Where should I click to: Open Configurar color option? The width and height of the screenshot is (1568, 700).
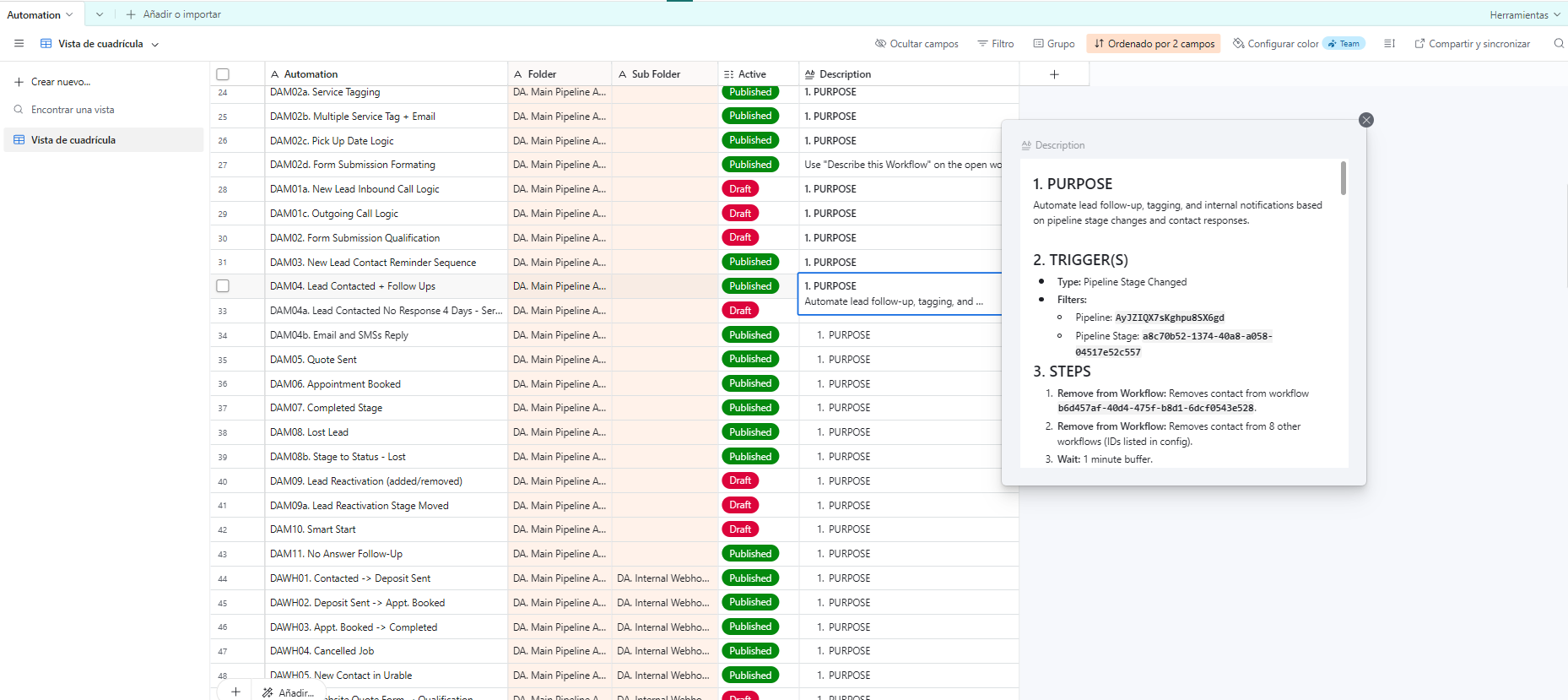pos(1276,44)
